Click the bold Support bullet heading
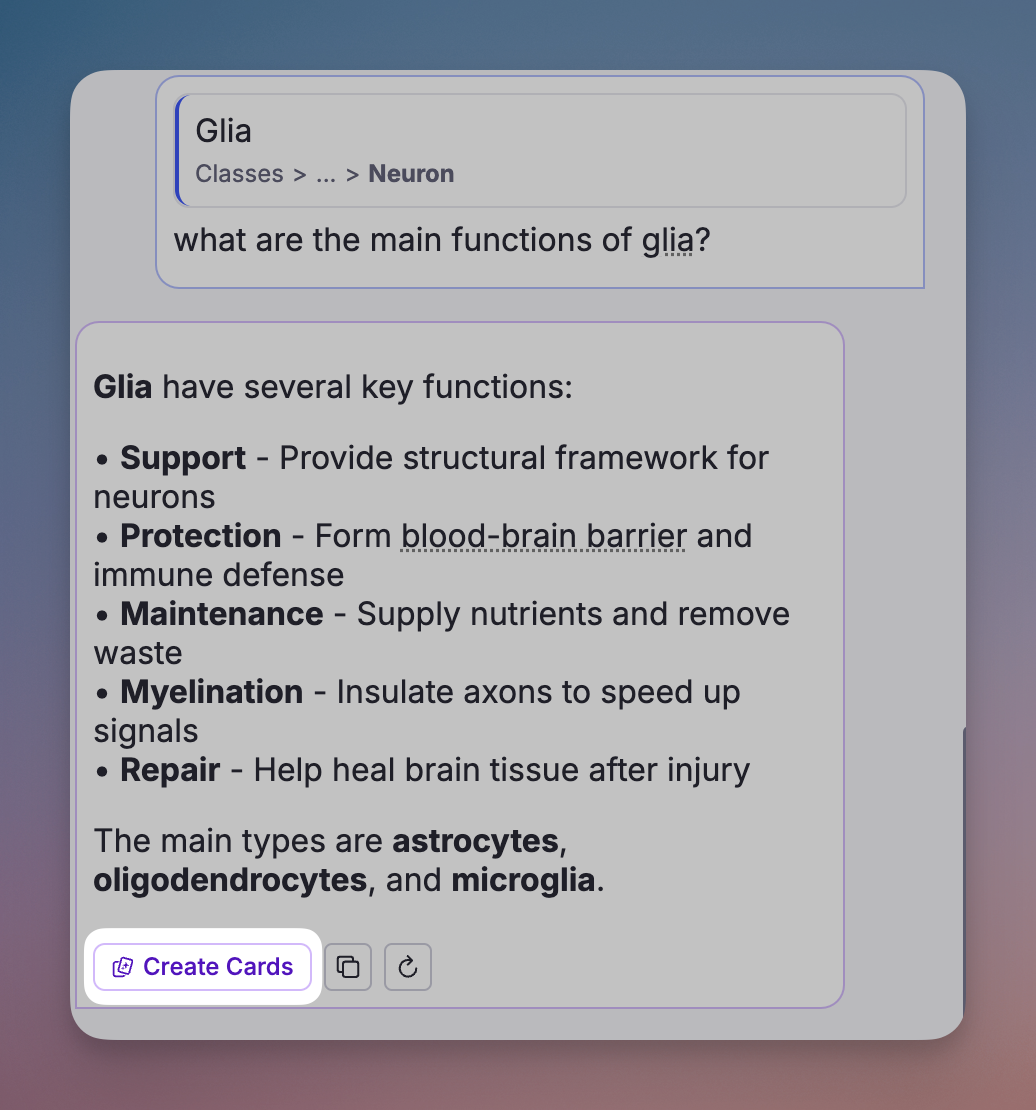 coord(183,458)
